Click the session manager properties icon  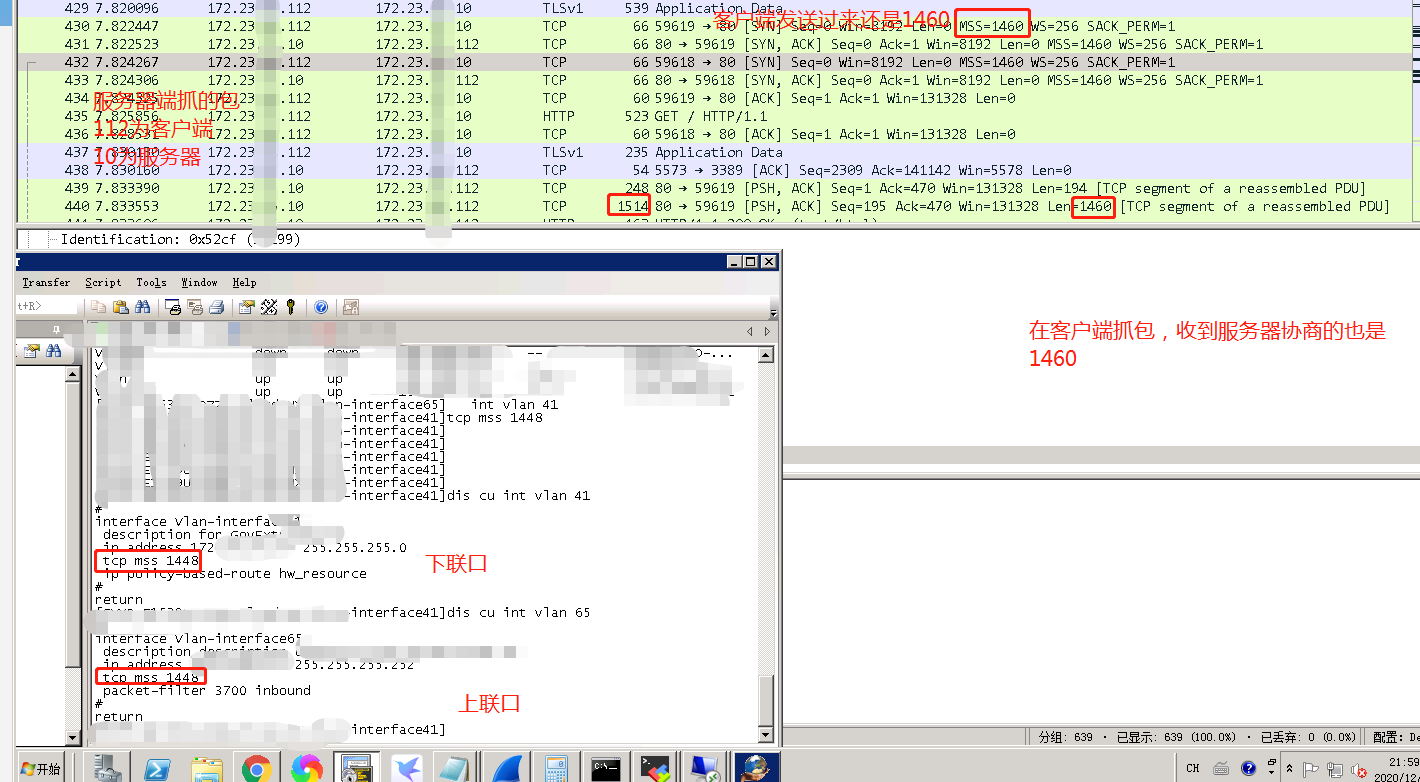(x=32, y=351)
